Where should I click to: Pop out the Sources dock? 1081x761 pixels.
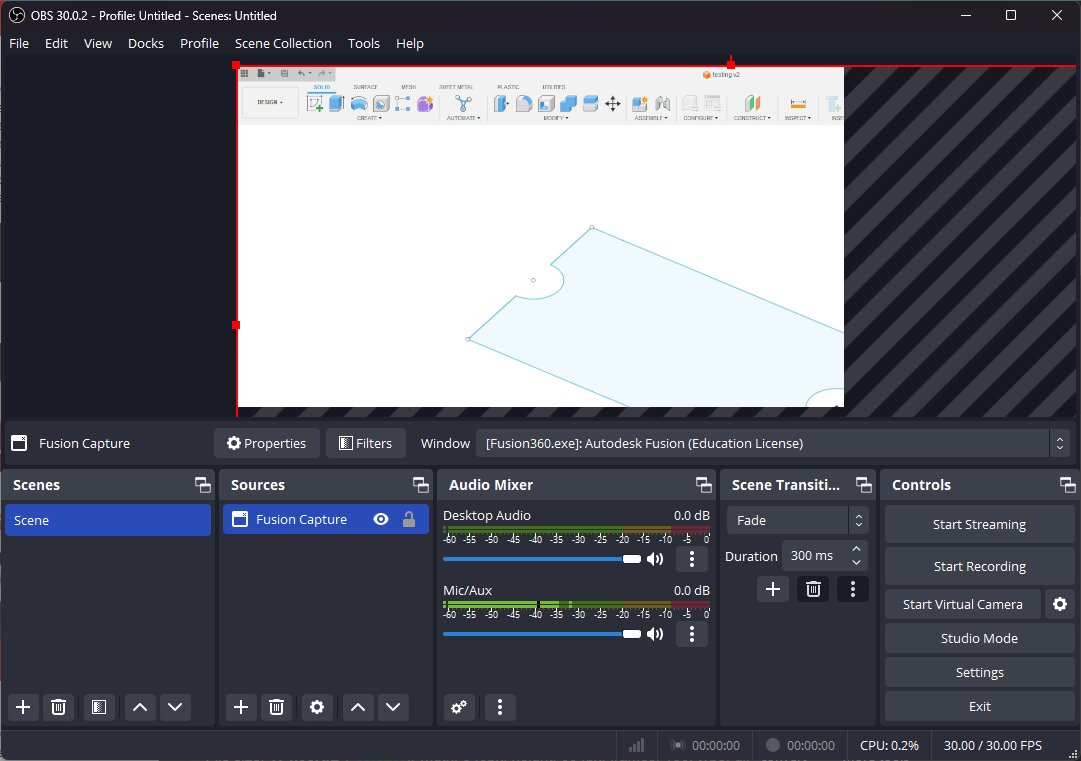tap(421, 485)
